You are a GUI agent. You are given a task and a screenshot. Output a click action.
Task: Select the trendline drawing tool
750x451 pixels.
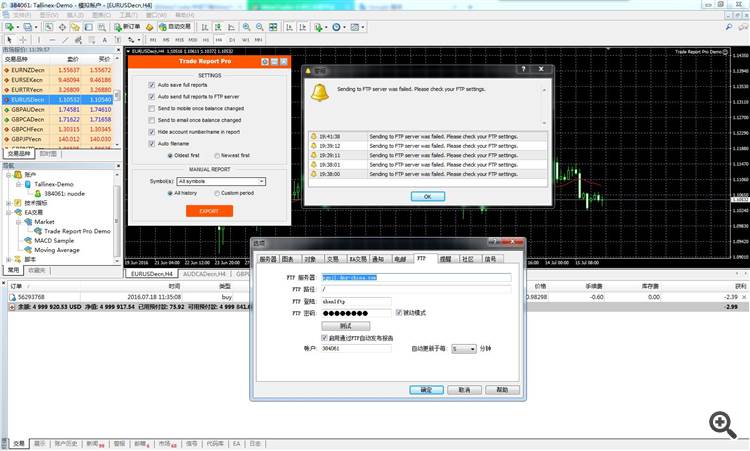point(66,40)
